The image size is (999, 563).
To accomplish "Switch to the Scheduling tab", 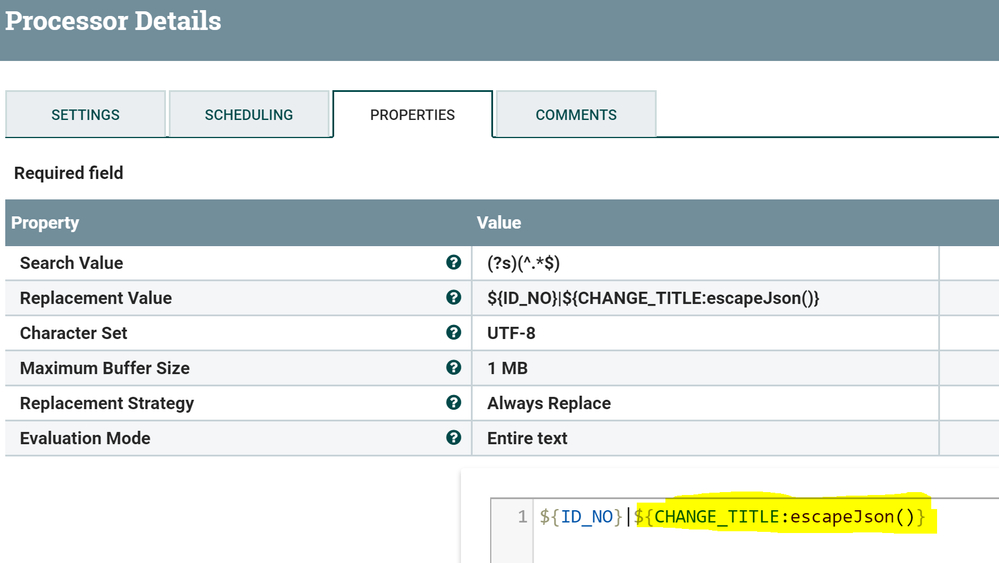I will (x=249, y=115).
